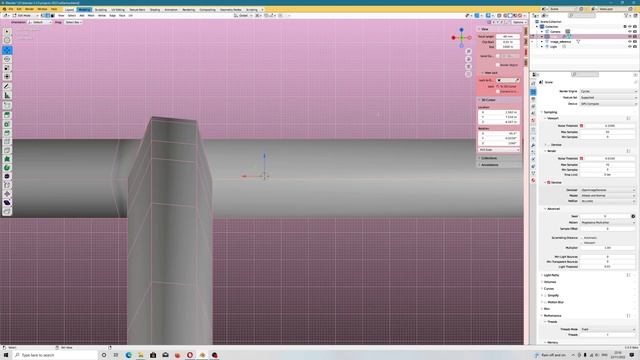The image size is (640, 360).
Task: Open the Orientation Default dropdown
Action: [x=40, y=22]
